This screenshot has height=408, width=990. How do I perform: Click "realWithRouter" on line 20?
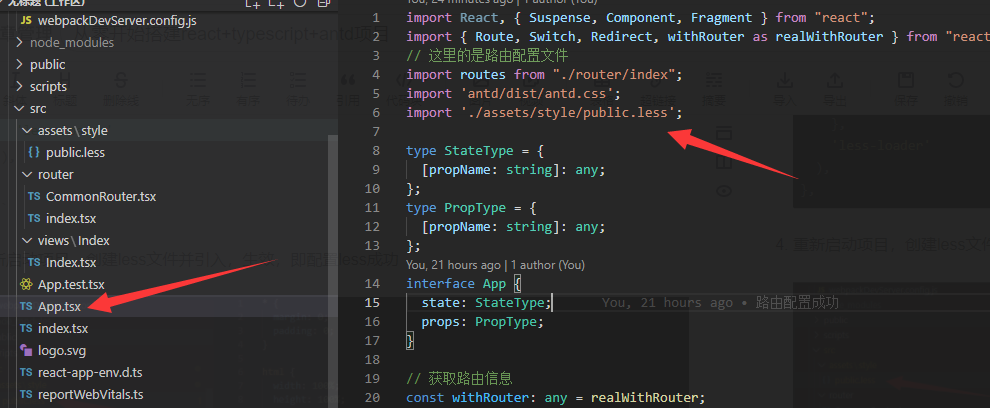click(x=643, y=397)
